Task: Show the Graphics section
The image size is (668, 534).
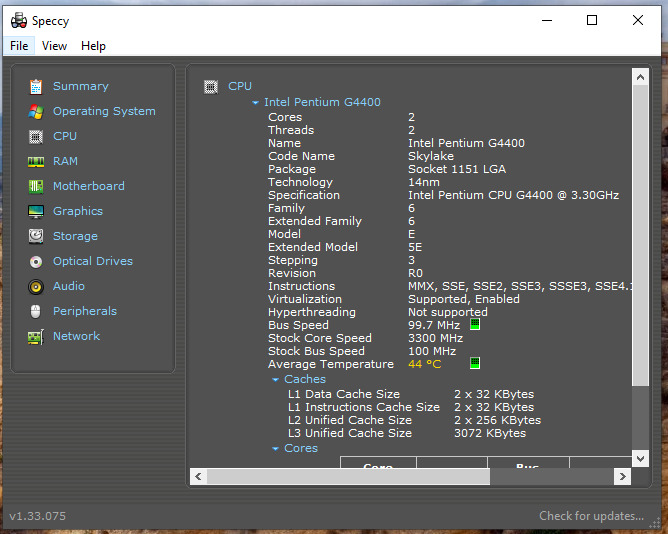Action: pyautogui.click(x=78, y=211)
